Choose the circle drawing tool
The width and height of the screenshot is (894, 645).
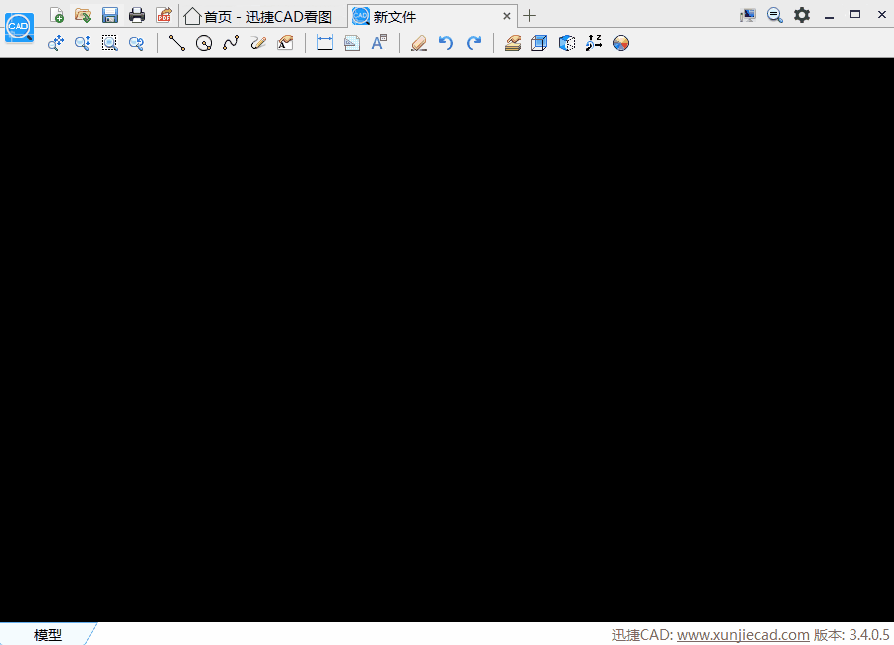tap(204, 43)
